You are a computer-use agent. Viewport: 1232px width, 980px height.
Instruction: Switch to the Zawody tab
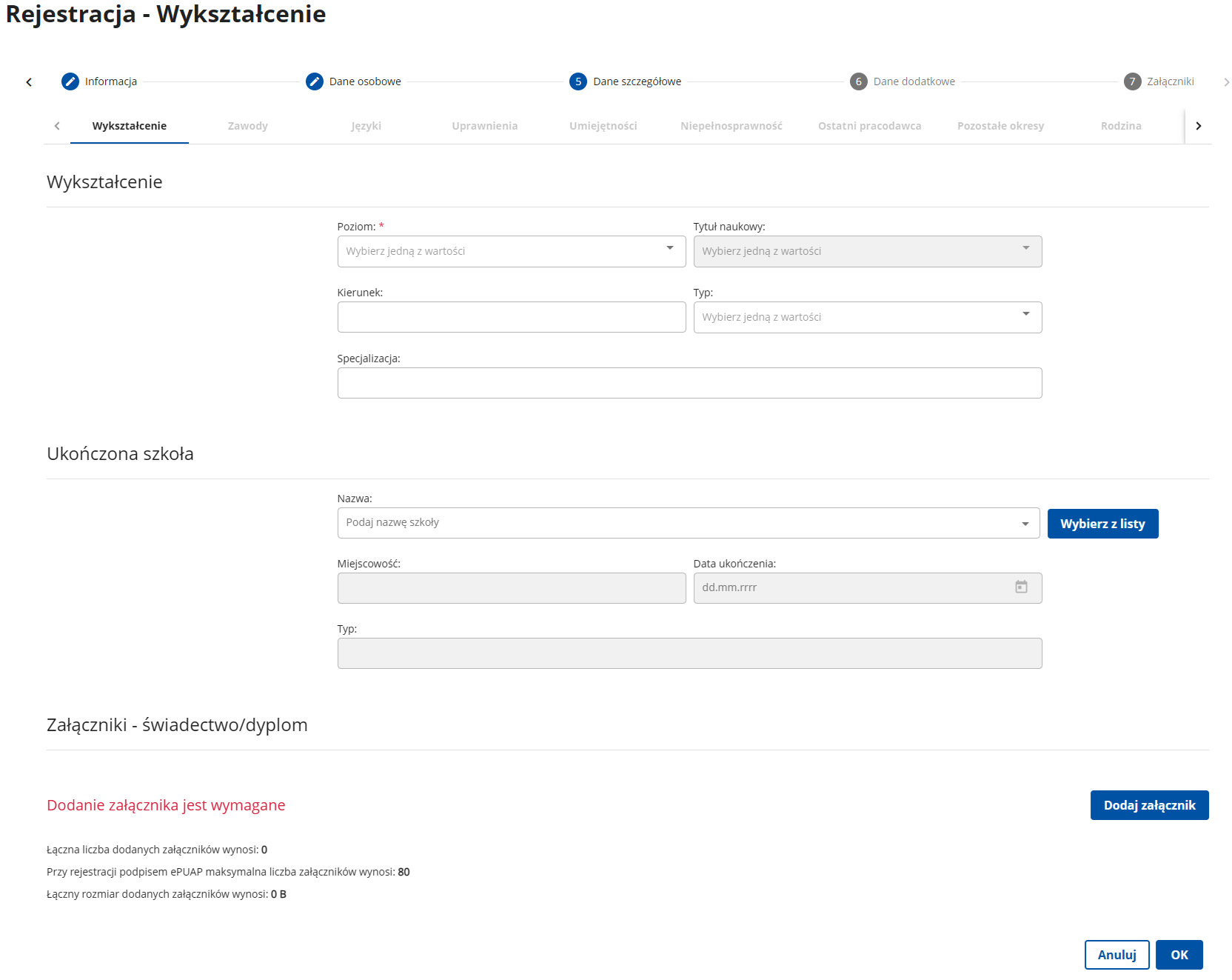pos(248,126)
